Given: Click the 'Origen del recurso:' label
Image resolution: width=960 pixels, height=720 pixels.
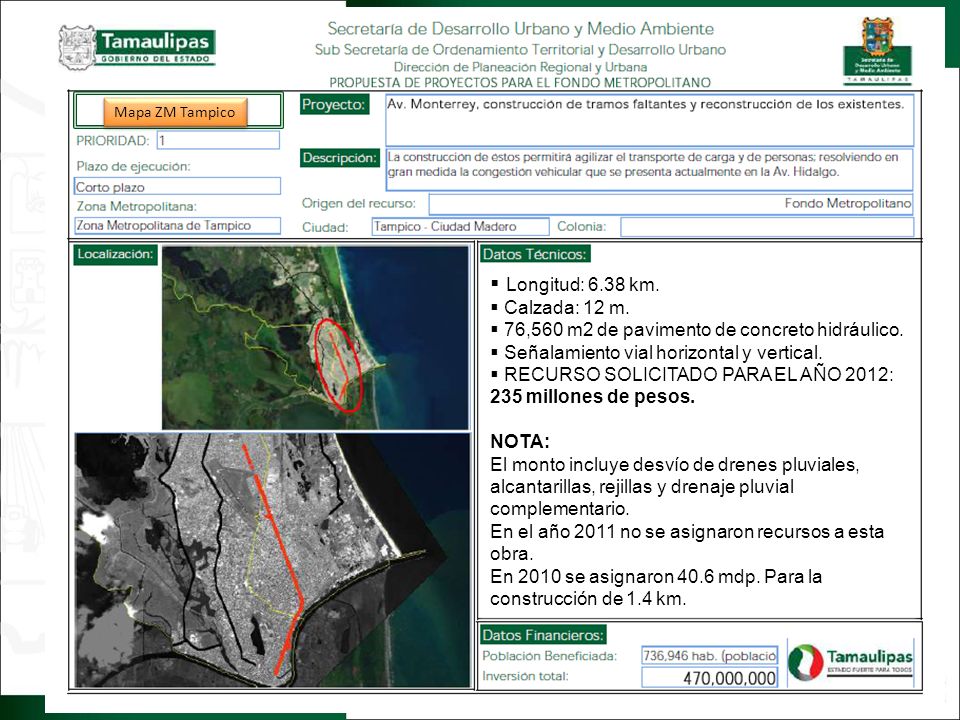Looking at the screenshot, I should [359, 203].
